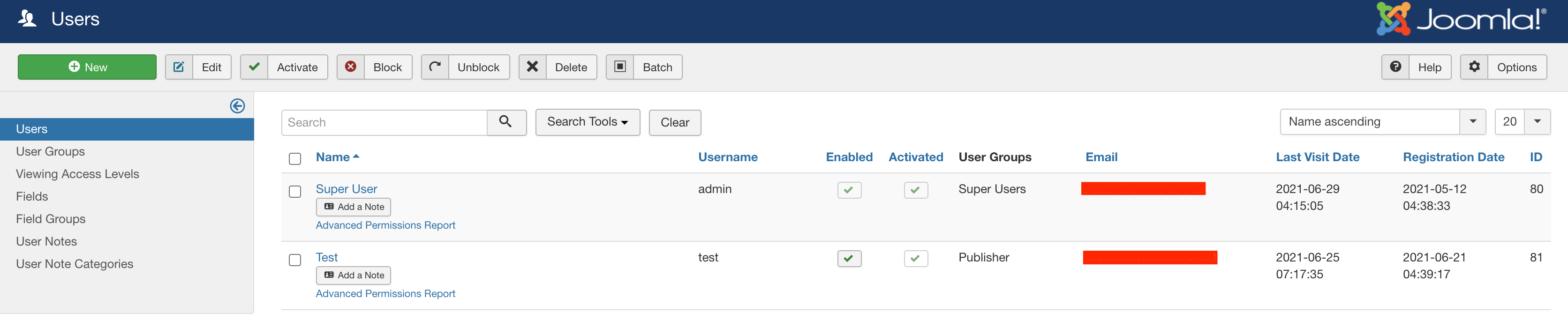Click the Batch square icon
The image size is (1568, 328).
coord(620,67)
